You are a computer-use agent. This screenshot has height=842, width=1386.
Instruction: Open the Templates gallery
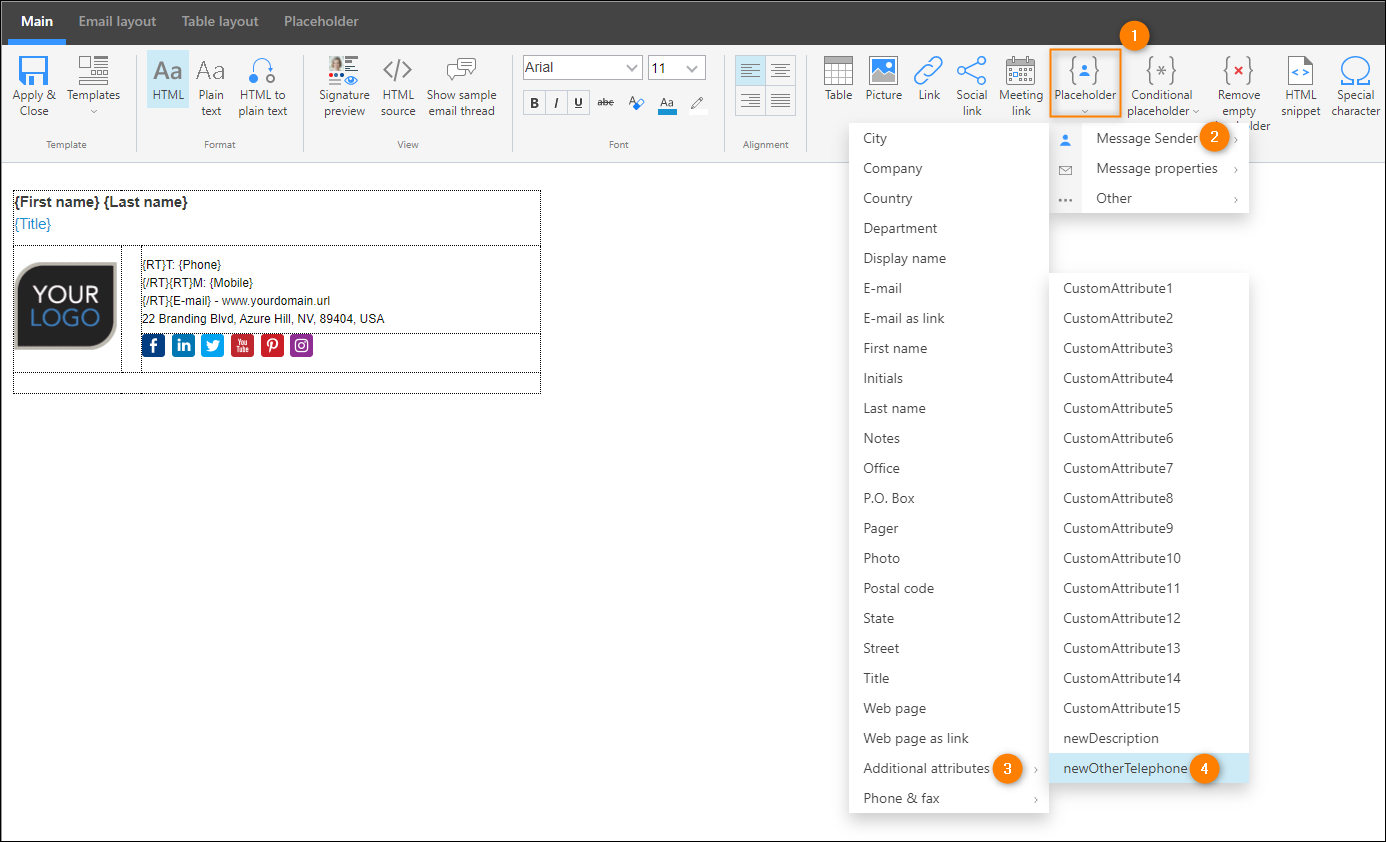click(x=93, y=85)
